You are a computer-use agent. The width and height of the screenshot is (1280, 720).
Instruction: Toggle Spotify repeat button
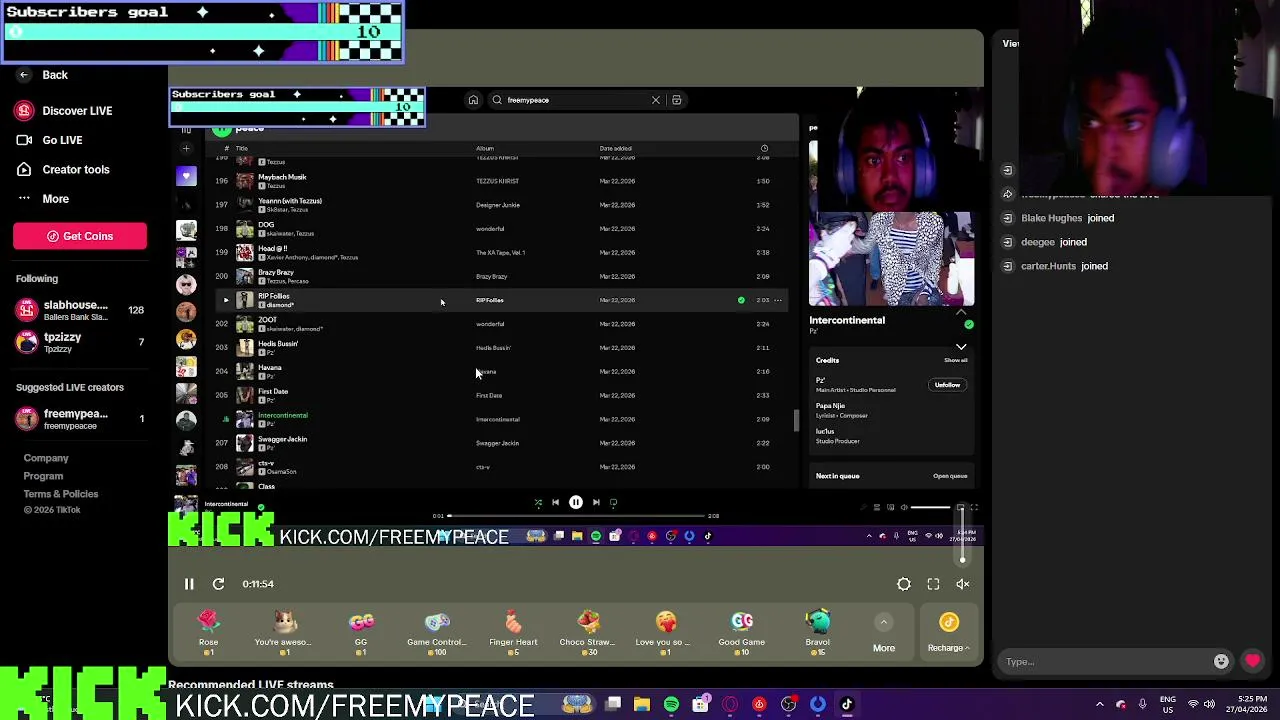pyautogui.click(x=614, y=503)
